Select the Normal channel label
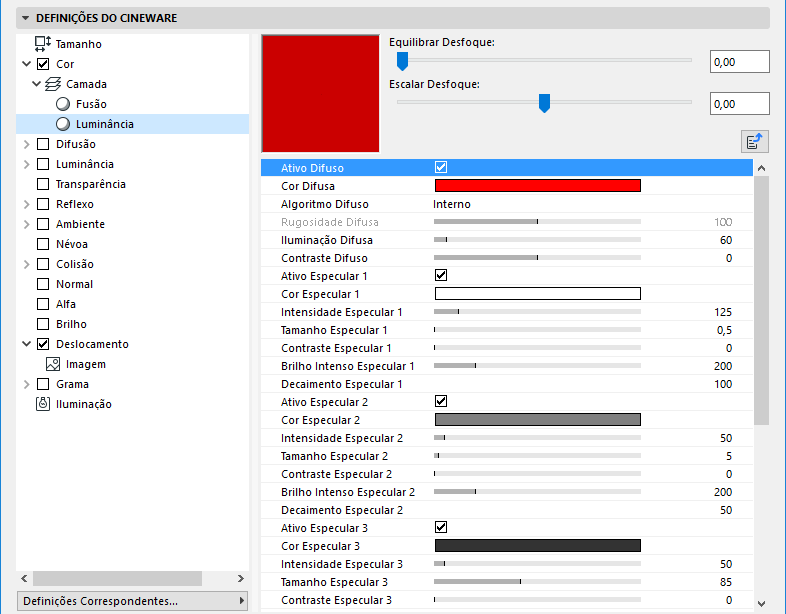The width and height of the screenshot is (786, 614). click(x=74, y=284)
